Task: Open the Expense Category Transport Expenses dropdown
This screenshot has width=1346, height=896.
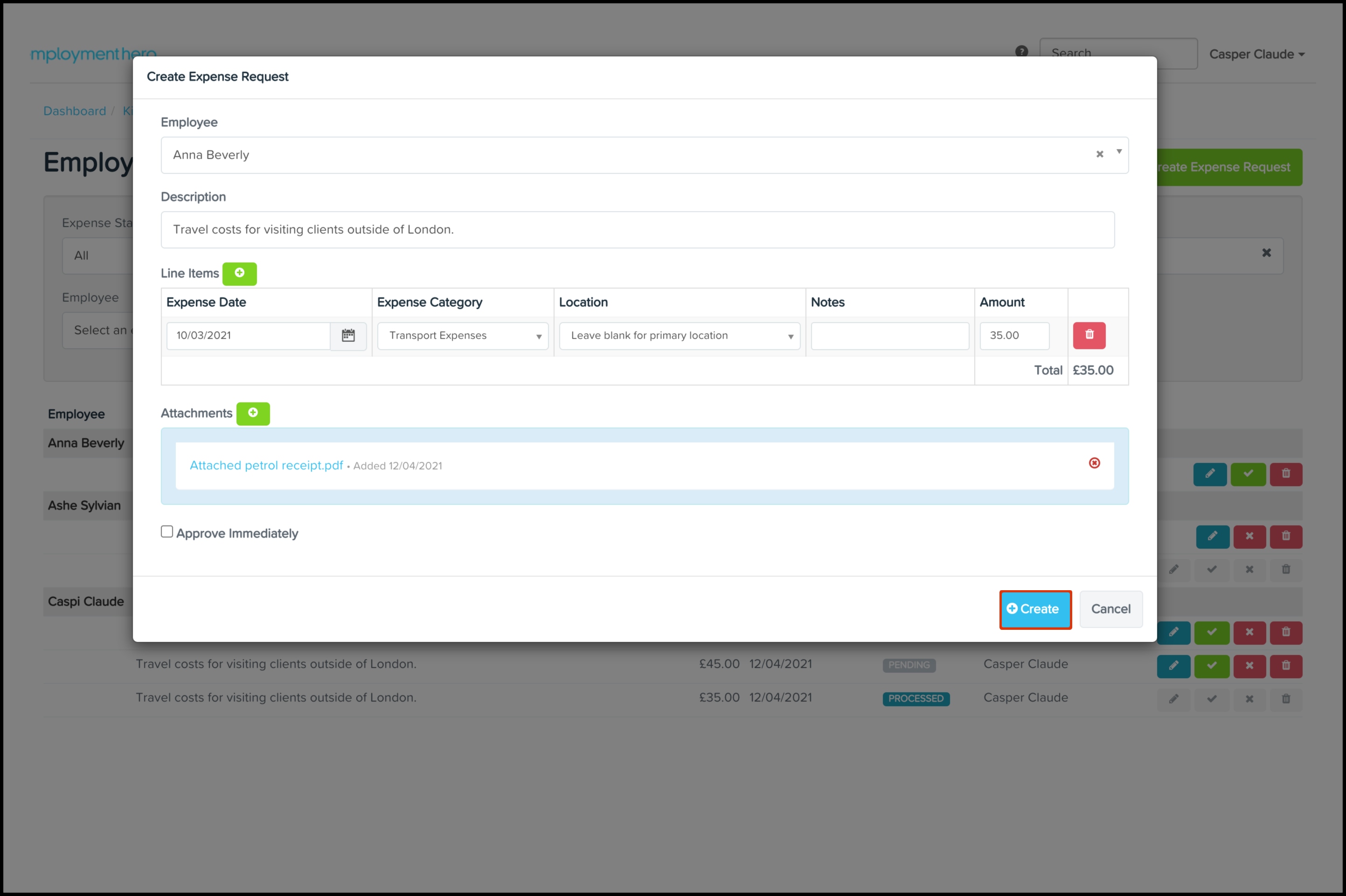Action: pyautogui.click(x=462, y=336)
